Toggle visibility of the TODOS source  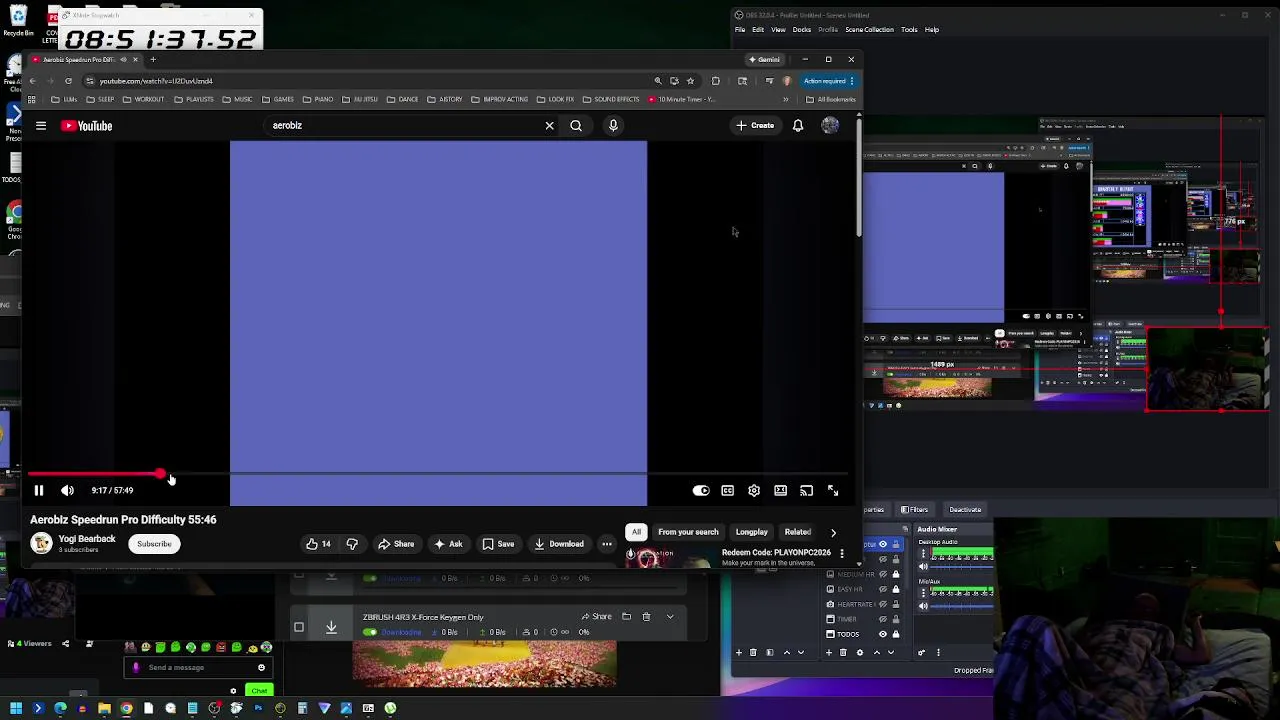point(882,634)
